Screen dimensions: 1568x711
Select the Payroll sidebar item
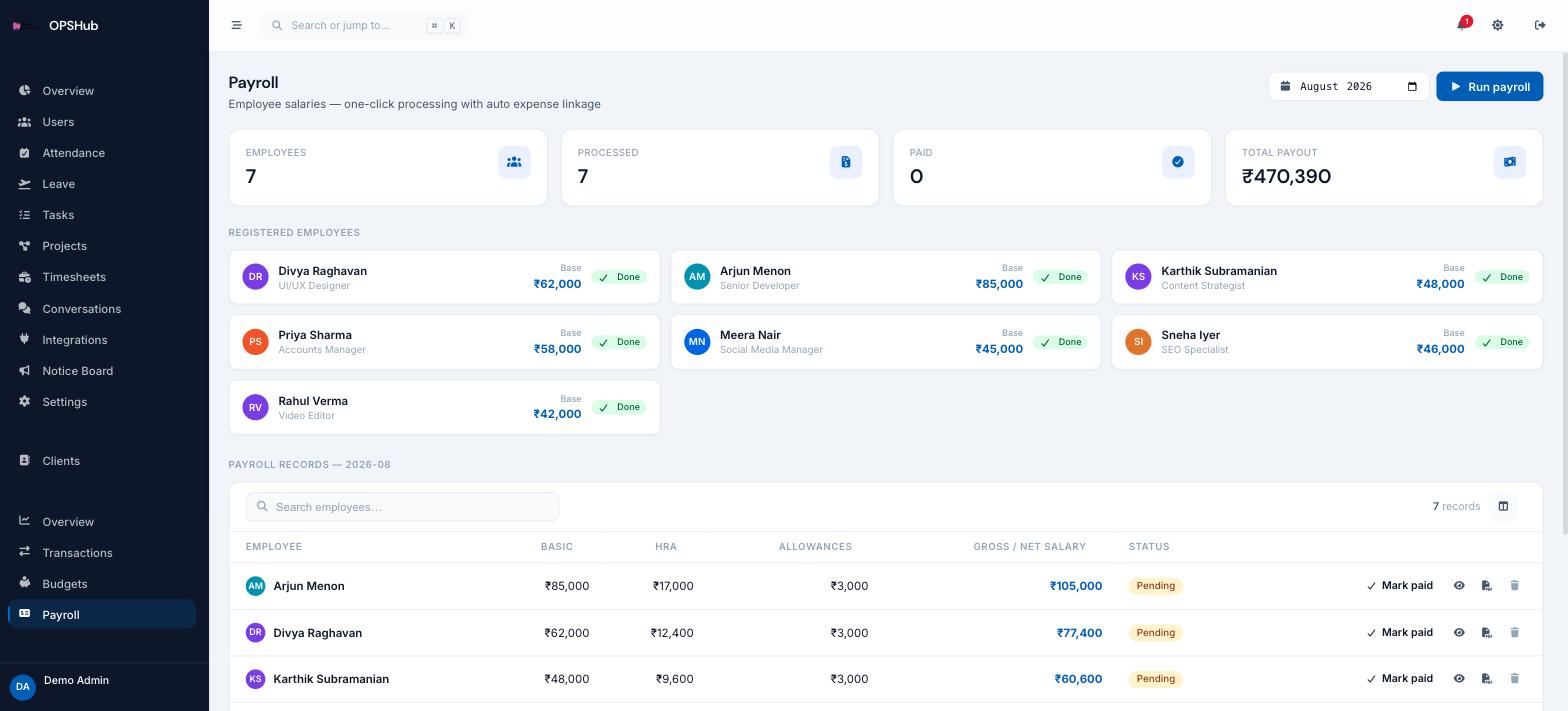pyautogui.click(x=102, y=615)
